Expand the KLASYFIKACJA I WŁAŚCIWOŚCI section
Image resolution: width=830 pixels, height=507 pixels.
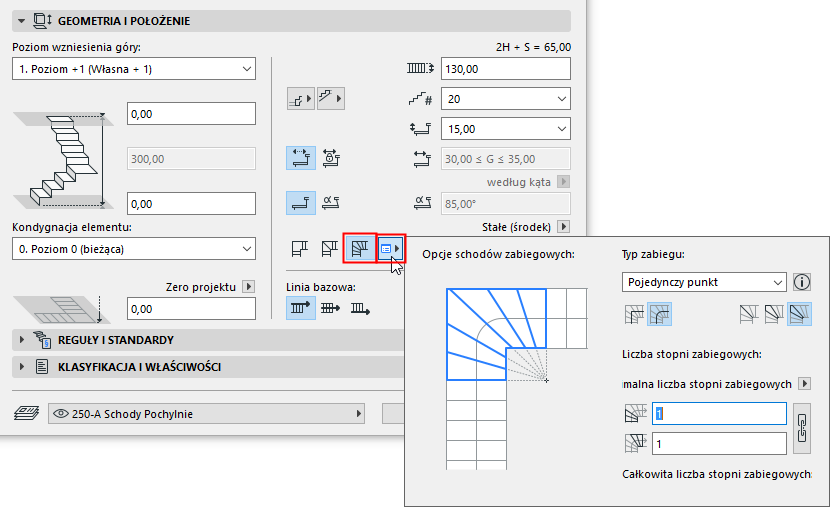coord(22,367)
